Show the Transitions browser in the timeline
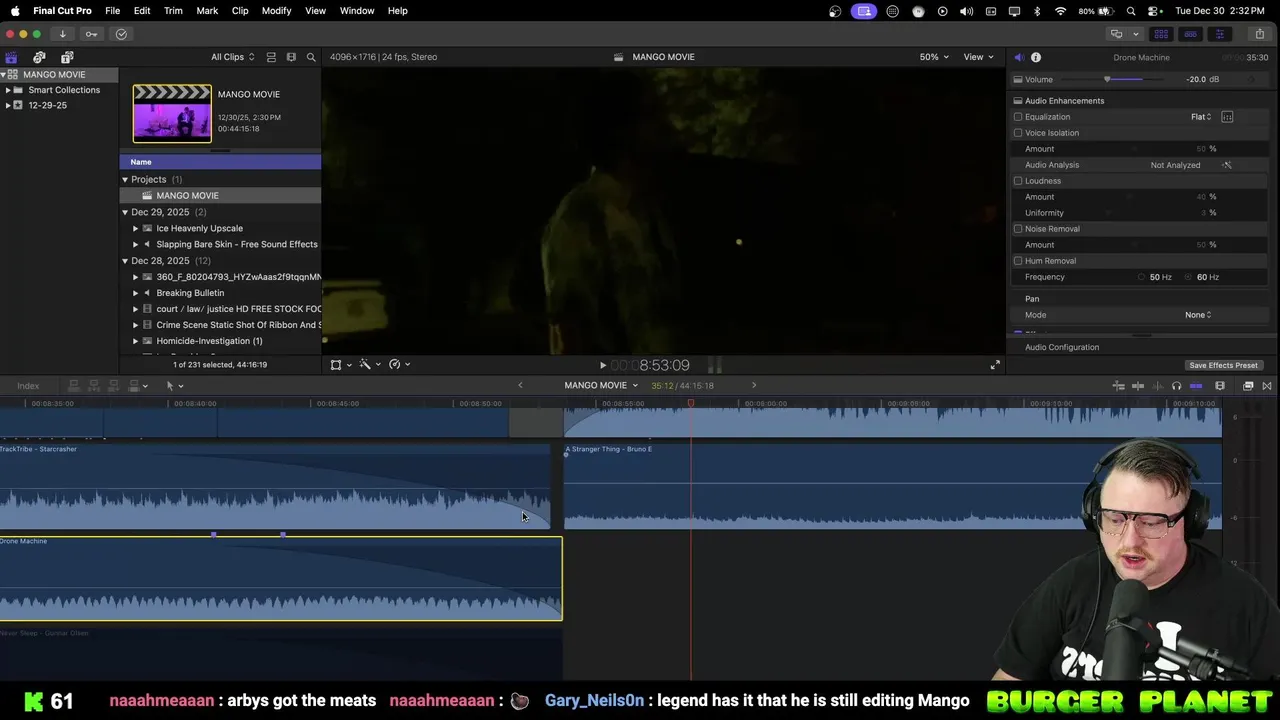 (1267, 386)
